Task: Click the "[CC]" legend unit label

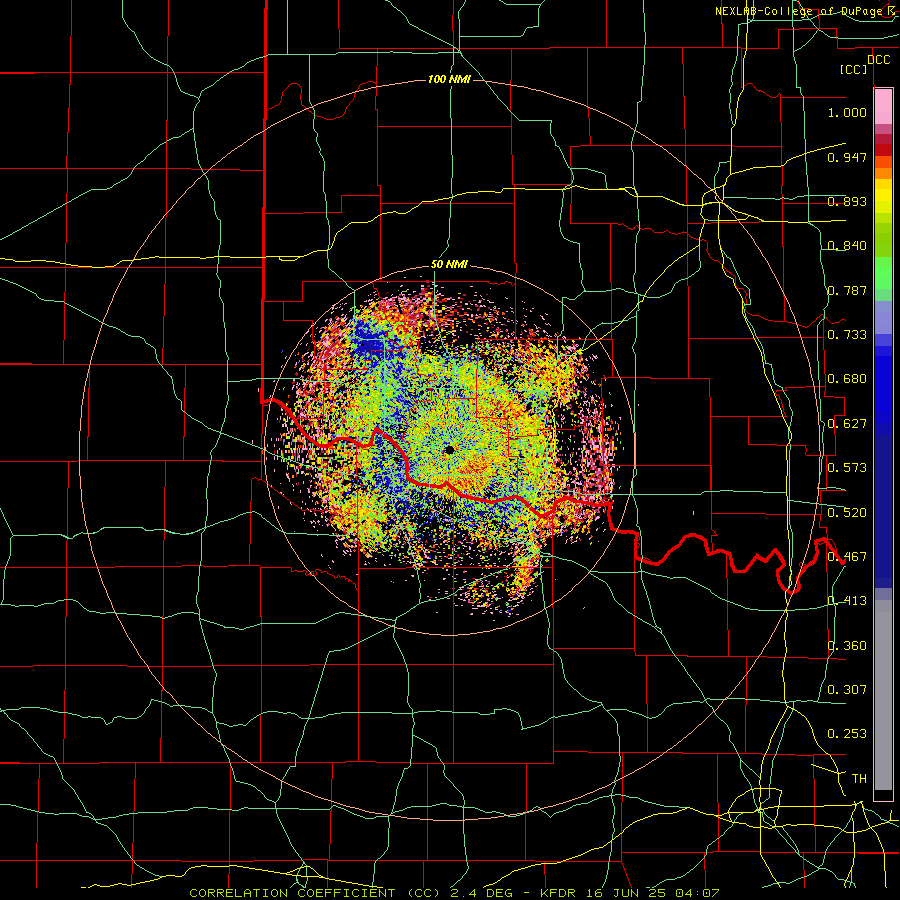Action: coord(854,69)
